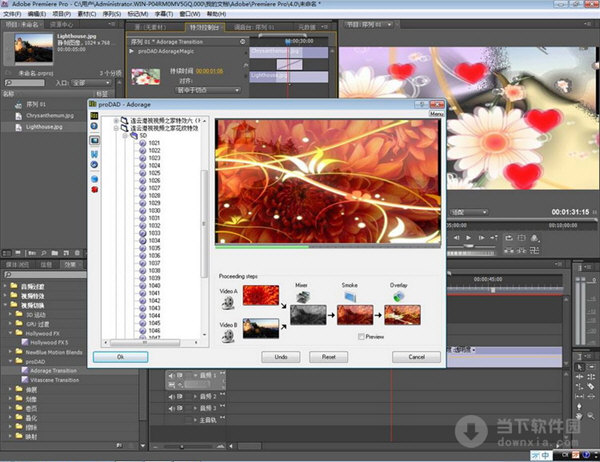This screenshot has height=462, width=600.
Task: Click the blue sphere icon in Adorage sidebar
Action: coord(95,179)
